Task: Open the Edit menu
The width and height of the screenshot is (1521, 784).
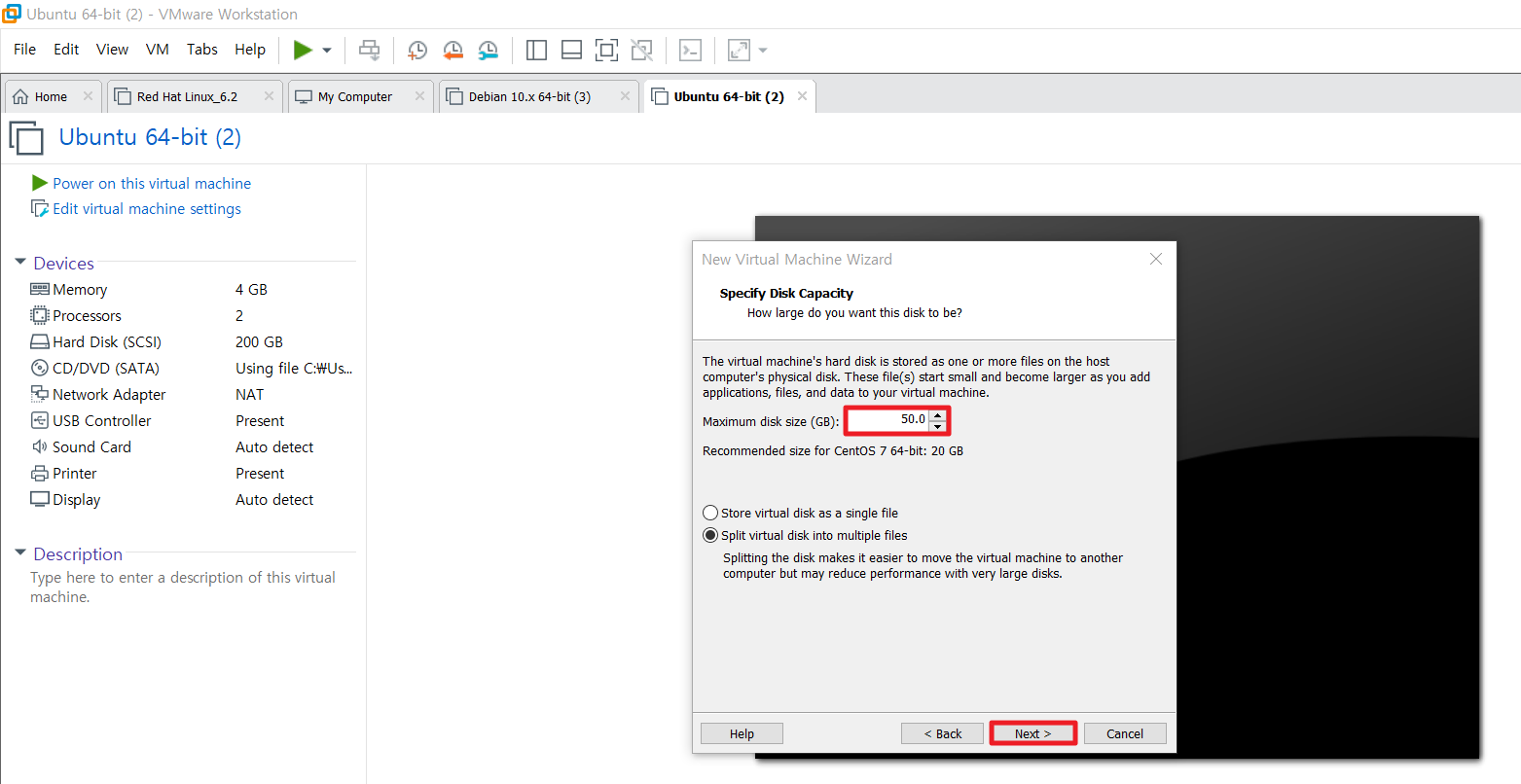Action: [66, 50]
